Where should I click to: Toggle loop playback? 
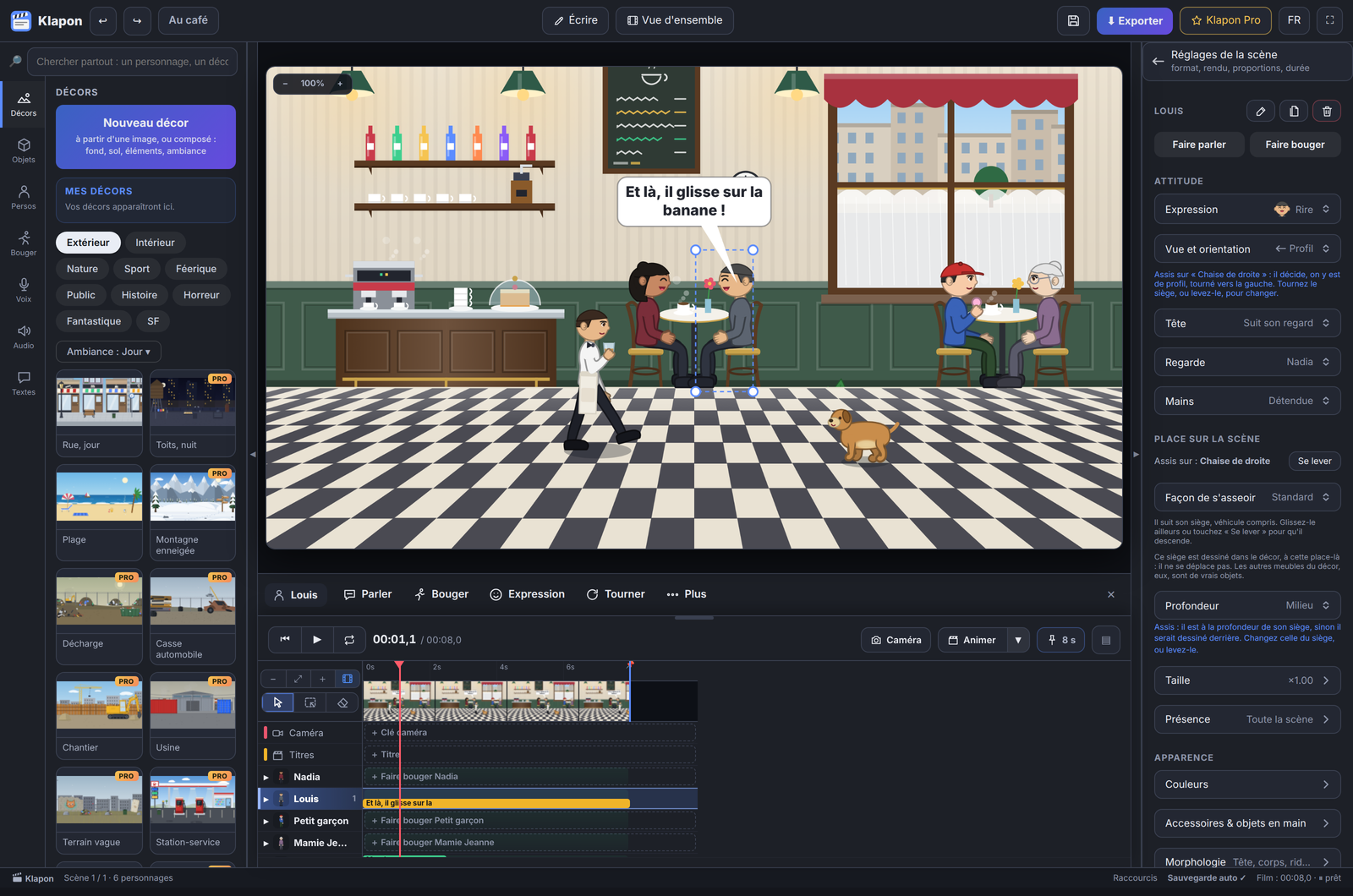349,640
